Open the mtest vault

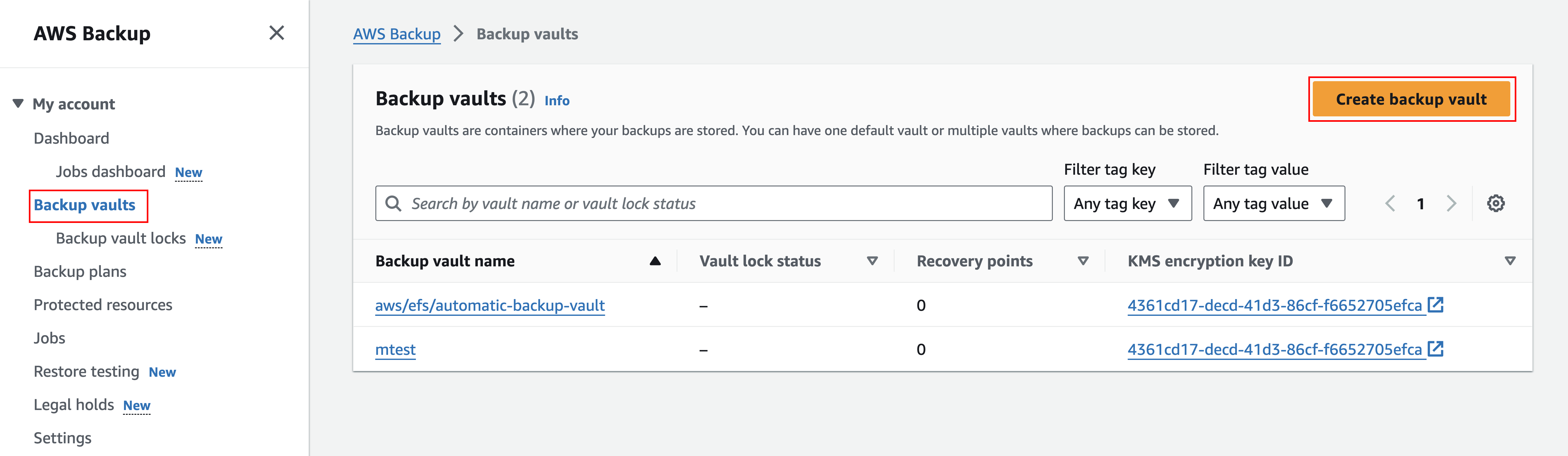395,349
